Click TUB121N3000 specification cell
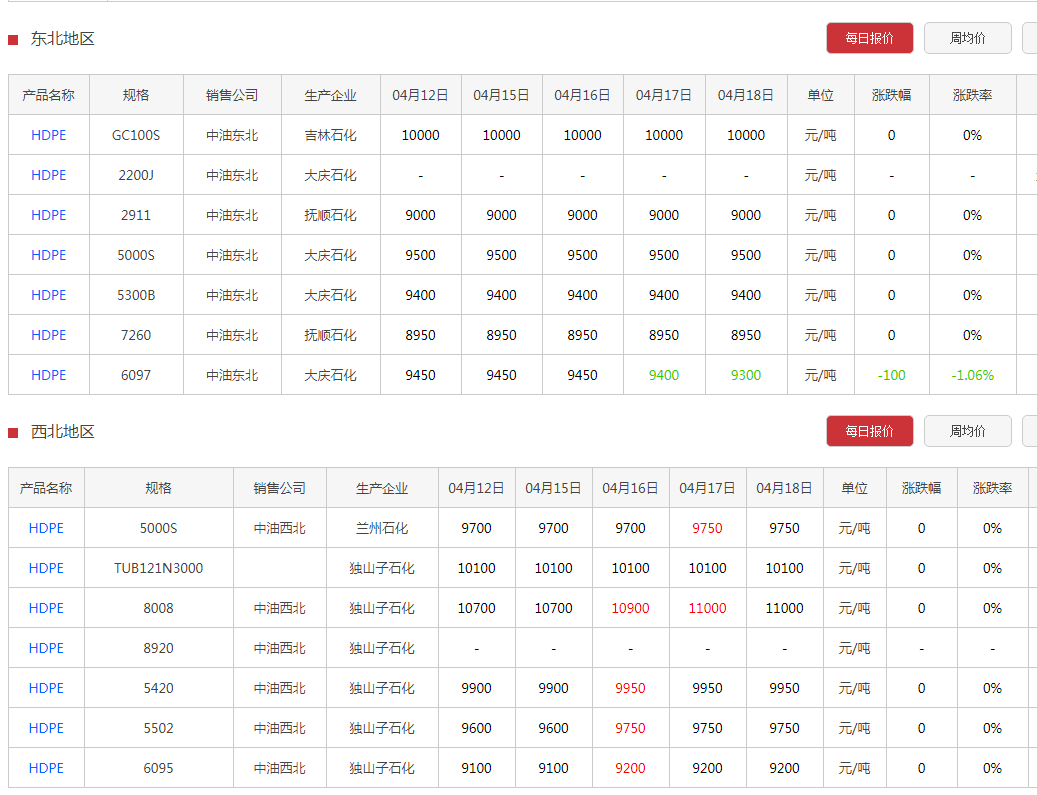 (159, 568)
